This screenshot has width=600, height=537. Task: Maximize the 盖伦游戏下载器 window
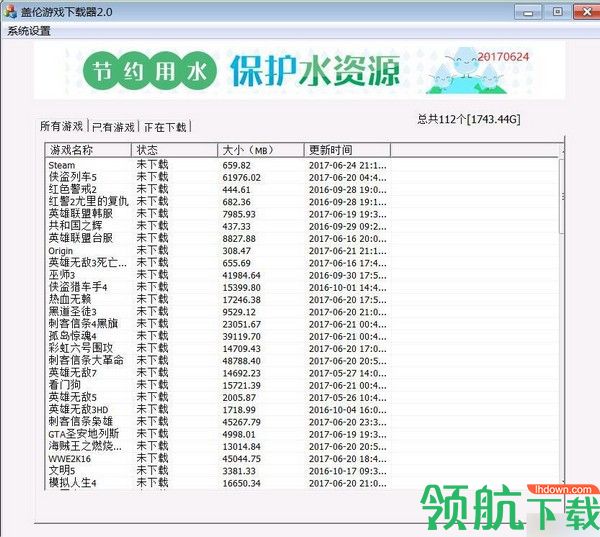click(557, 12)
